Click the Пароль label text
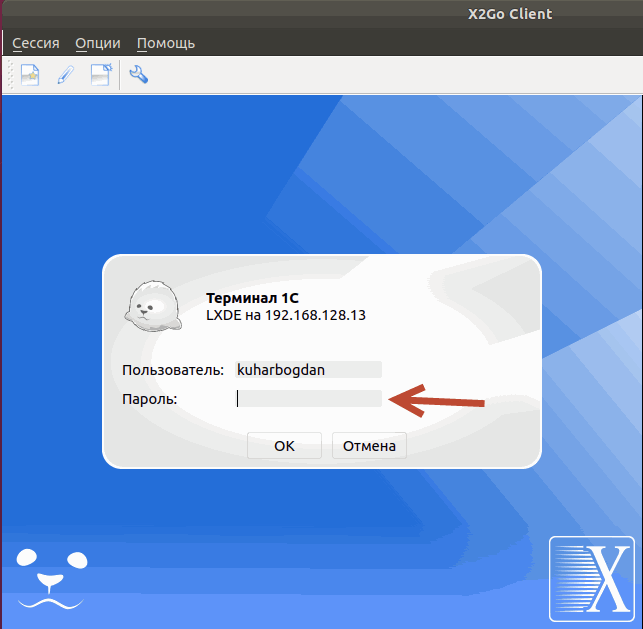This screenshot has height=629, width=643. coord(149,399)
